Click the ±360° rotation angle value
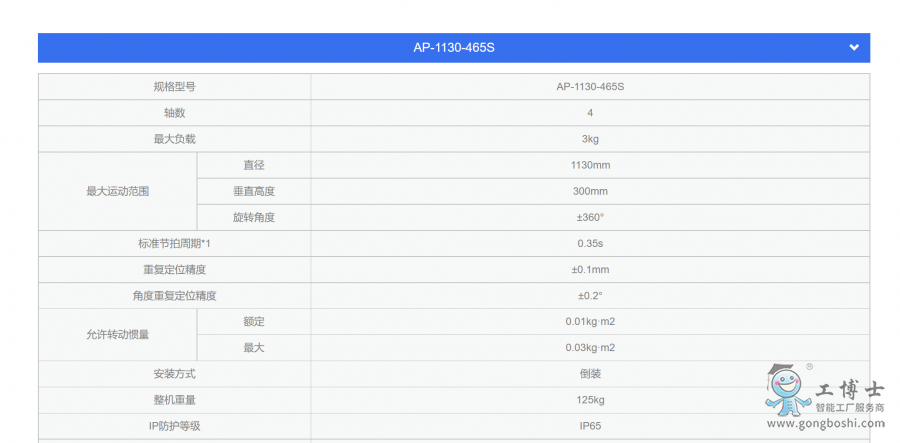The width and height of the screenshot is (900, 443). (590, 217)
